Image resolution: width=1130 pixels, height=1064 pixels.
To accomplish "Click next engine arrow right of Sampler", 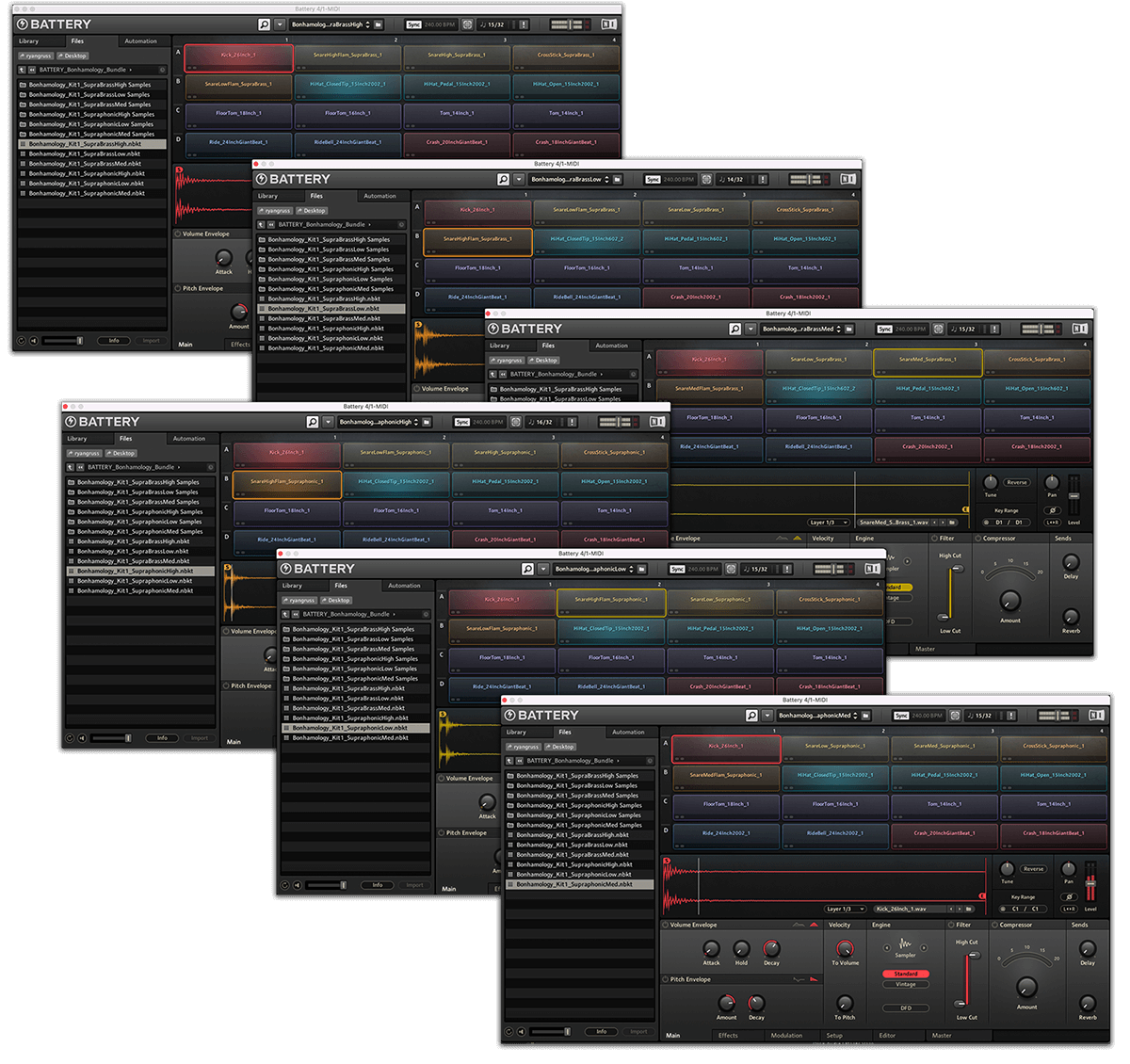I will point(924,947).
